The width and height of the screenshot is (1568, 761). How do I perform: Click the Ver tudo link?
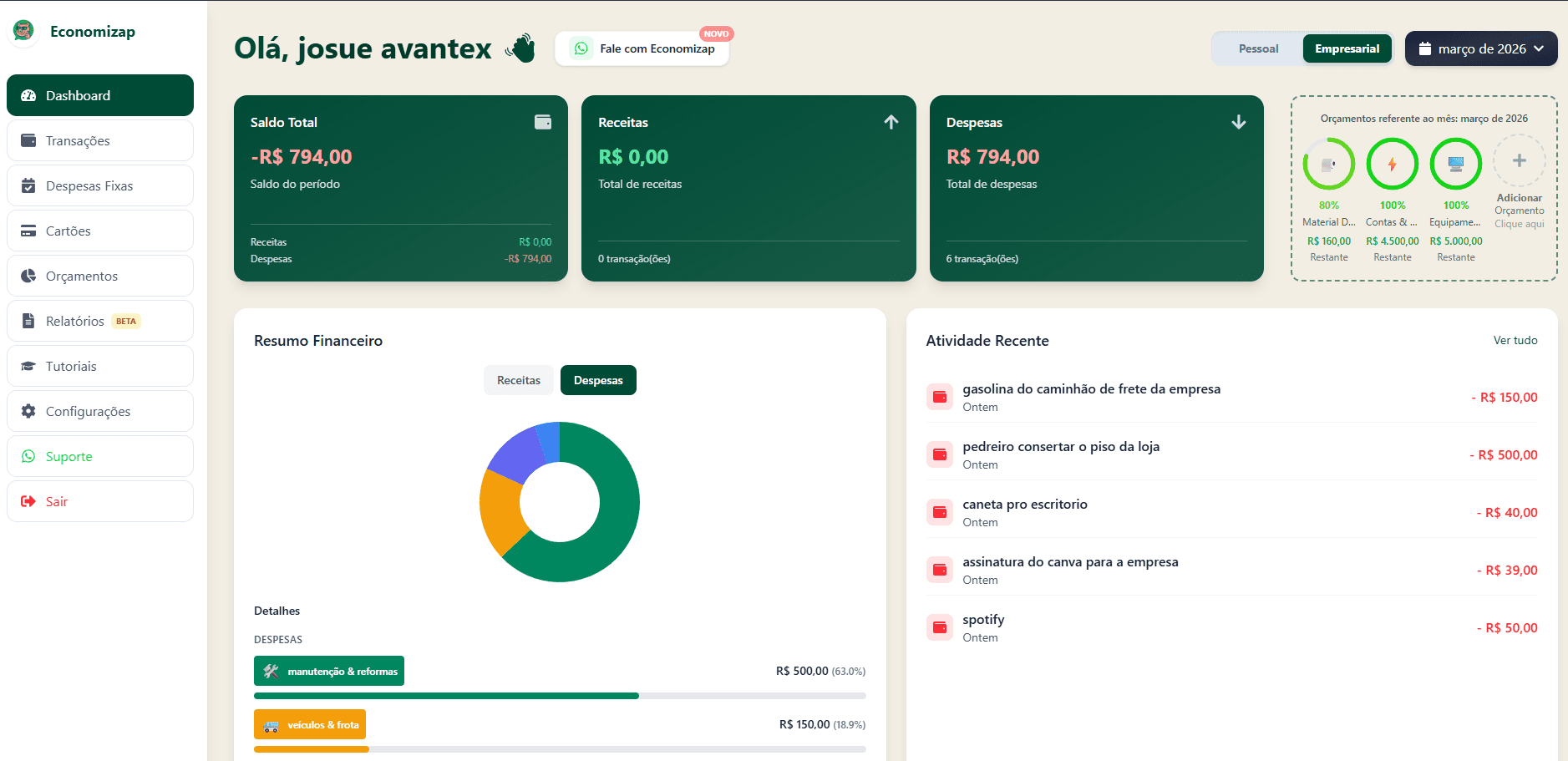[x=1515, y=340]
